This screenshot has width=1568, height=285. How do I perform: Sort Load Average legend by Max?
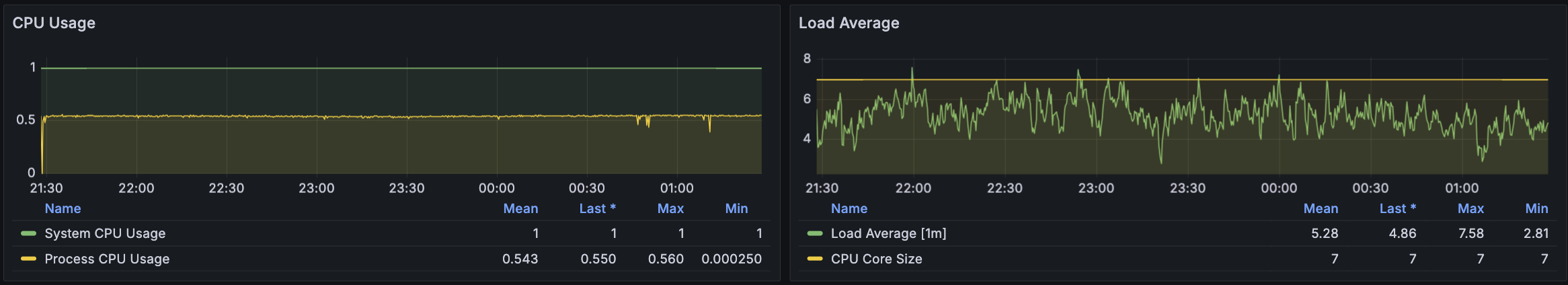1471,208
